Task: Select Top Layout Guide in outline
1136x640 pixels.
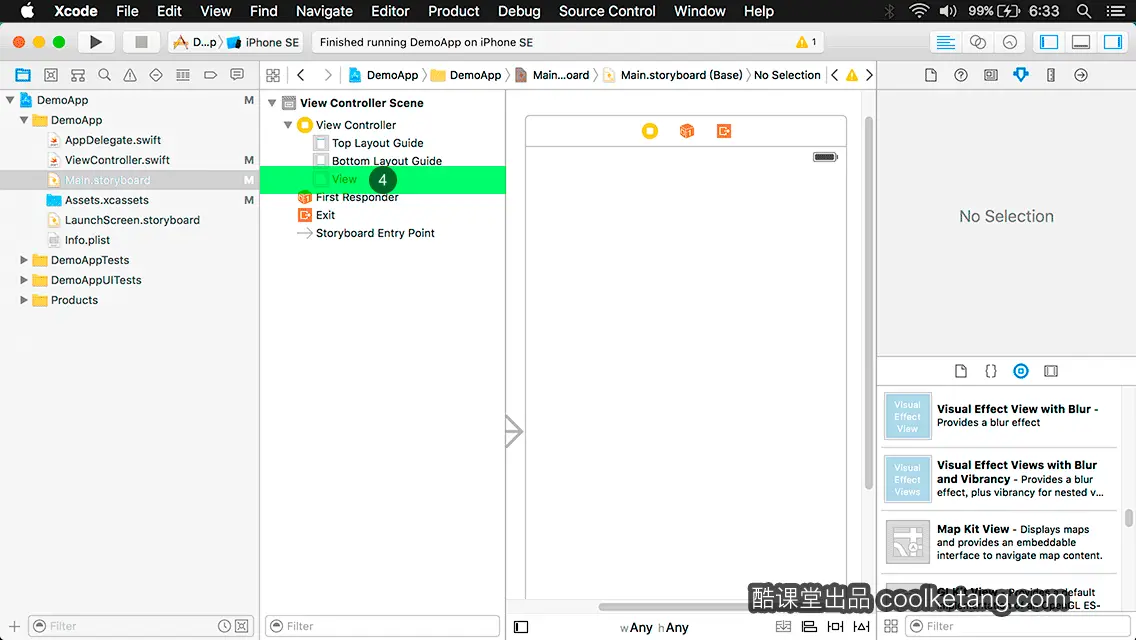Action: (377, 143)
